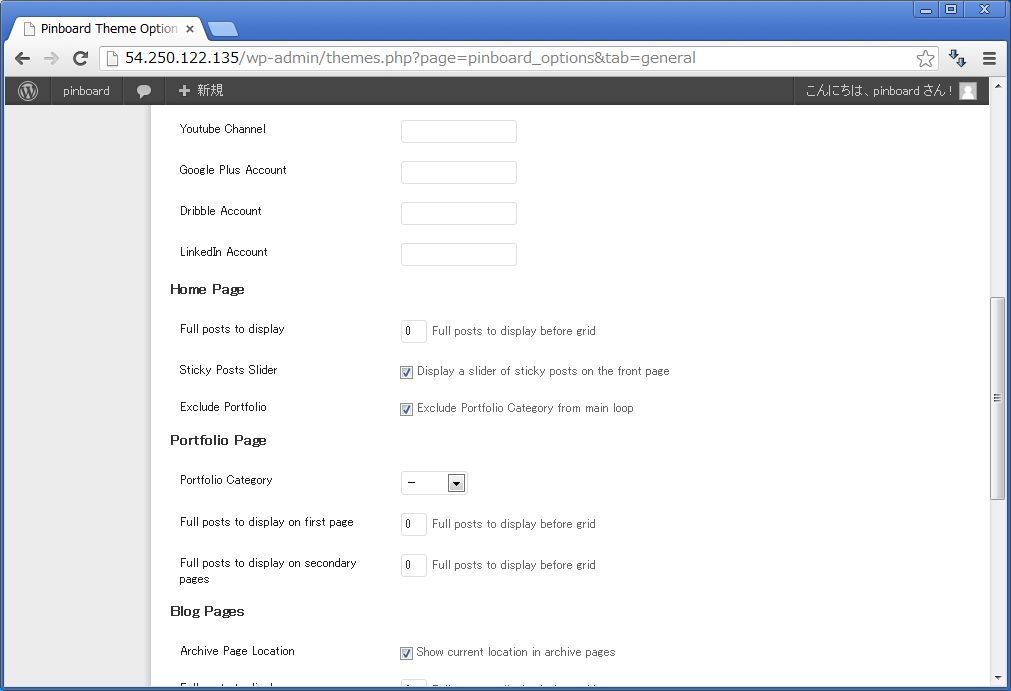Click the Google Plus Account field
The image size is (1011, 691).
point(458,173)
